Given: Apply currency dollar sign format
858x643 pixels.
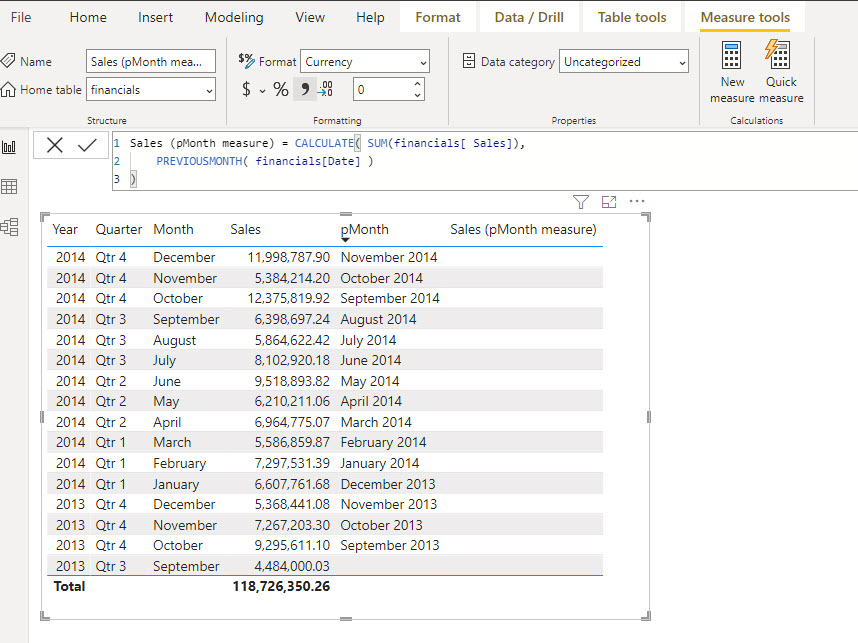Looking at the screenshot, I should point(246,89).
